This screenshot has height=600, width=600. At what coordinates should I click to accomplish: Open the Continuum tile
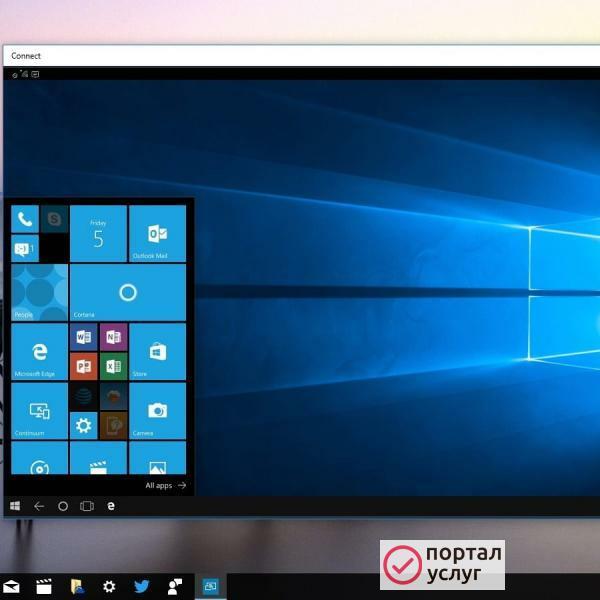[x=39, y=411]
